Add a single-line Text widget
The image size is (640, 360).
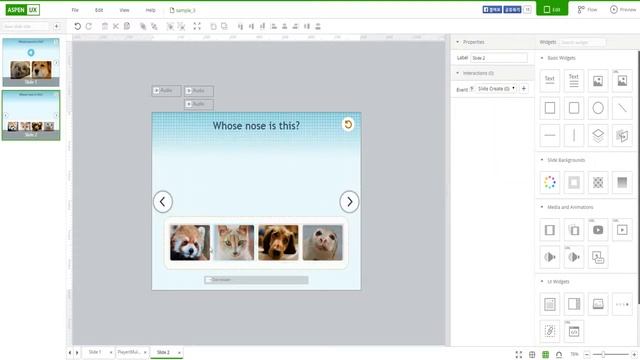click(x=550, y=80)
